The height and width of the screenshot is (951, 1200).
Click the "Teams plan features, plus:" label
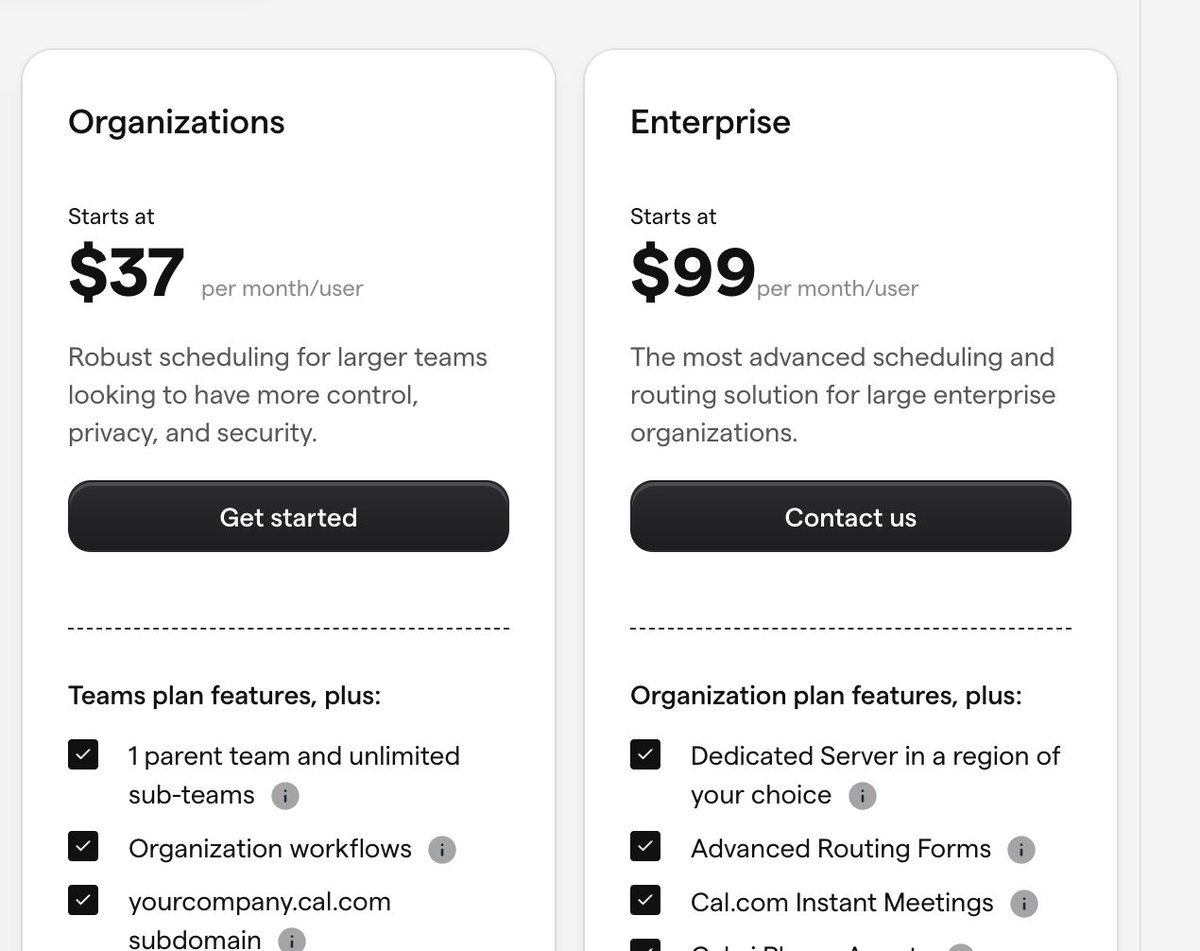(224, 695)
